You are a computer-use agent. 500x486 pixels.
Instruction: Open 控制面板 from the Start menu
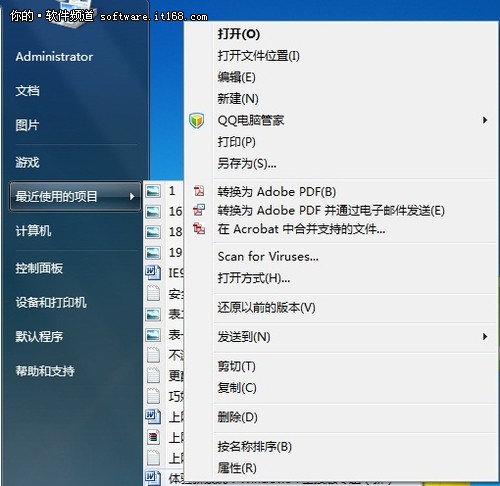pyautogui.click(x=39, y=268)
